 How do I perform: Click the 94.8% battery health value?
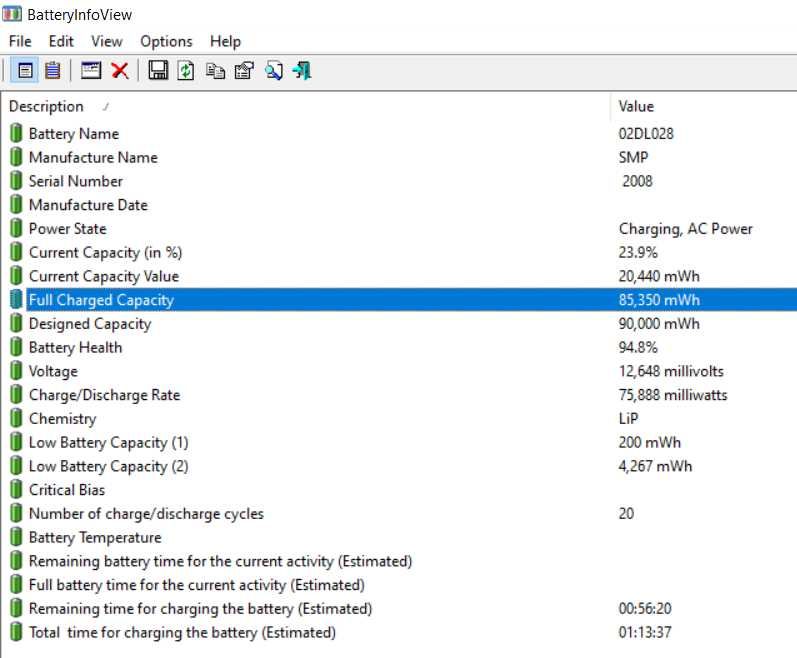[638, 347]
